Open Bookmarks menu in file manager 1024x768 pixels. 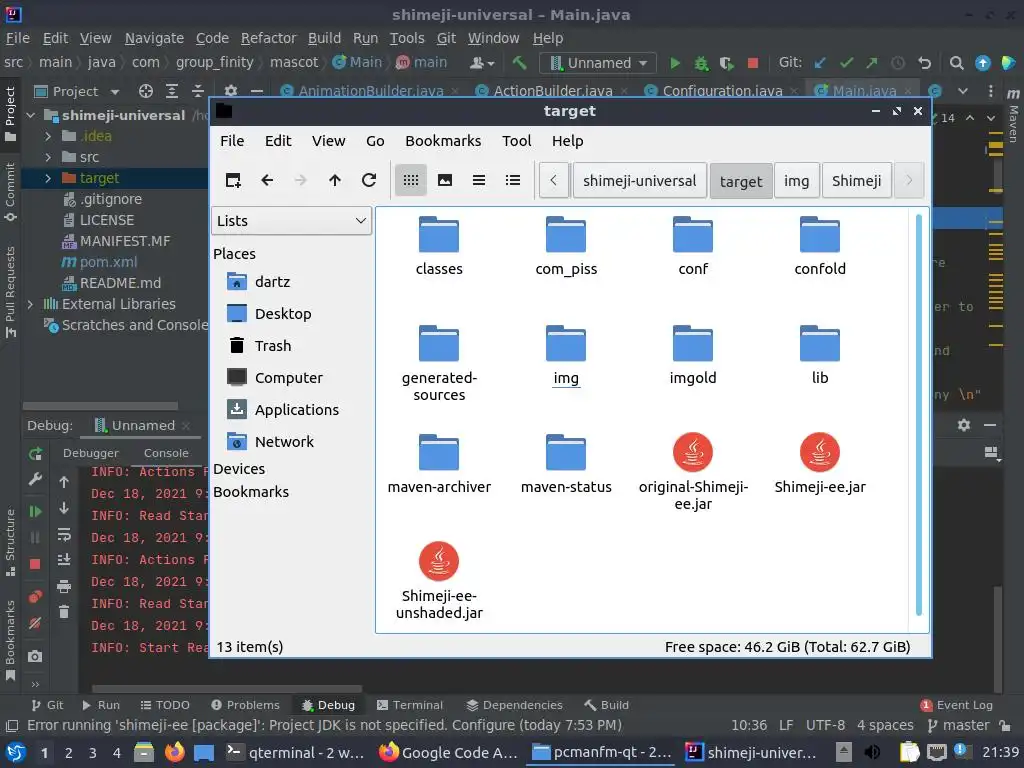coord(443,141)
